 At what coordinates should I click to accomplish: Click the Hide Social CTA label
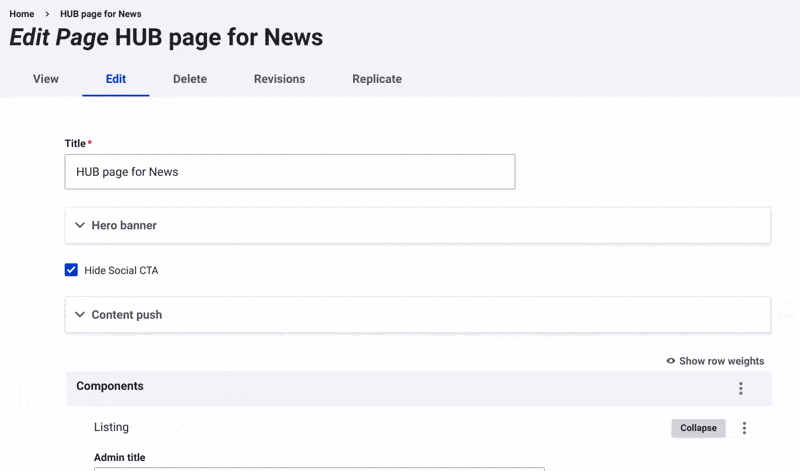pos(121,270)
